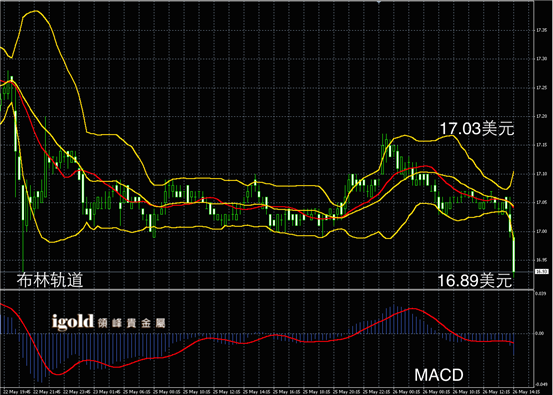Image resolution: width=553 pixels, height=395 pixels.
Task: Click the 0.039 MACD scale label
Action: (541, 293)
